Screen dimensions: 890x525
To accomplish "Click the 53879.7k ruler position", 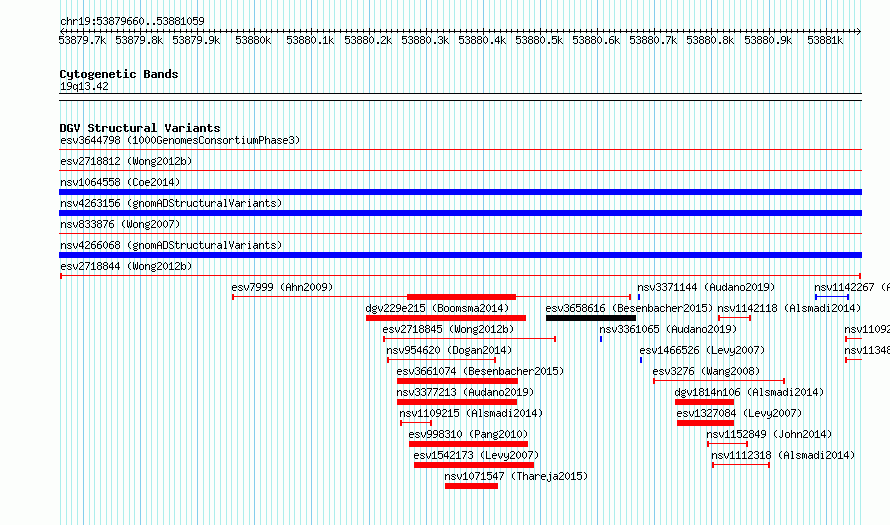I will (x=82, y=40).
